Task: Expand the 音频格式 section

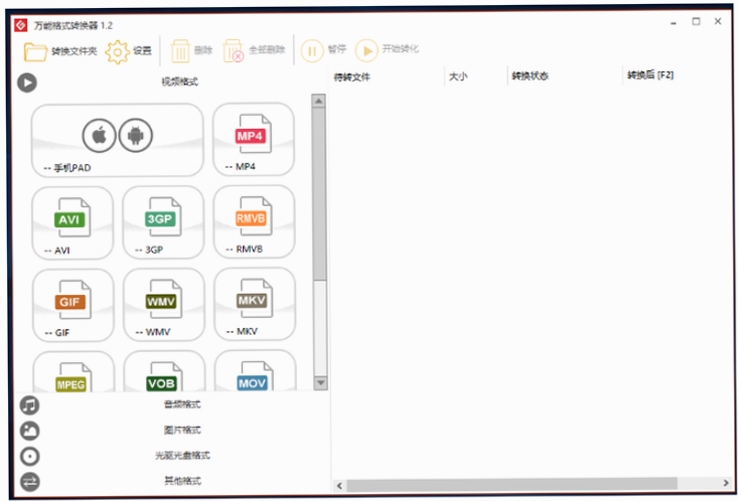Action: (182, 404)
